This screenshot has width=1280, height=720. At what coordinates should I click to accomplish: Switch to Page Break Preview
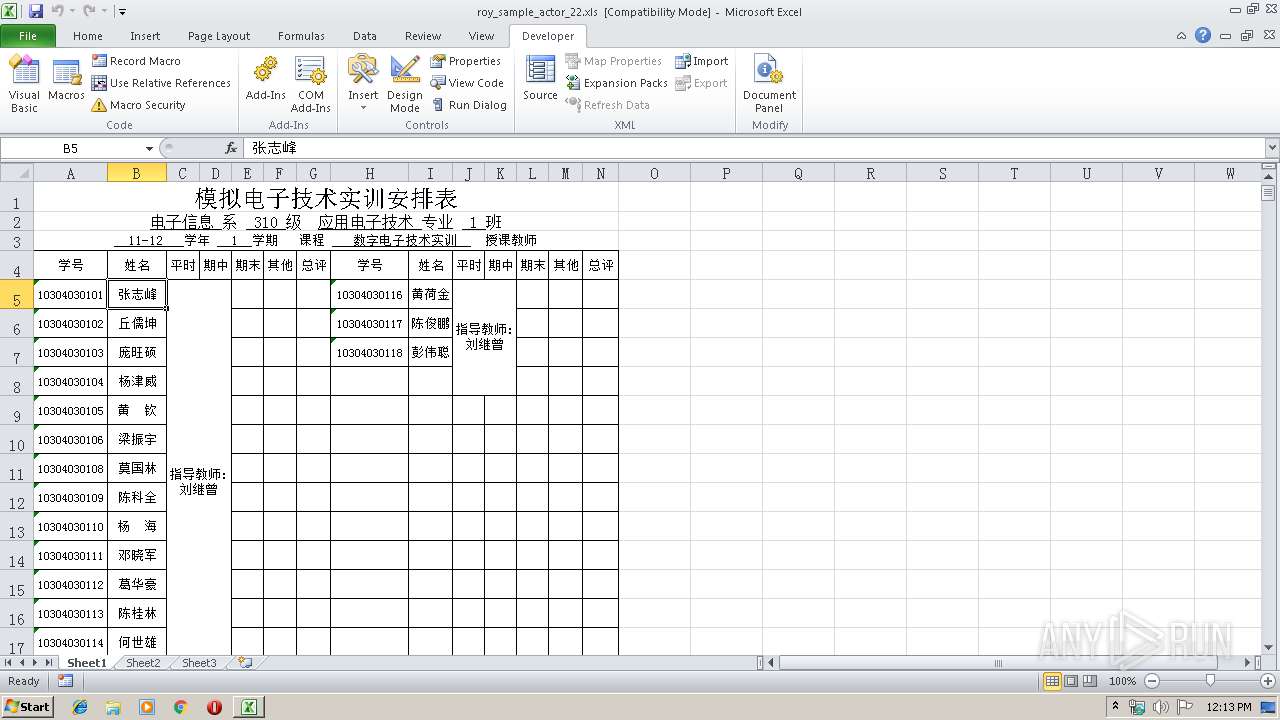pos(1090,681)
